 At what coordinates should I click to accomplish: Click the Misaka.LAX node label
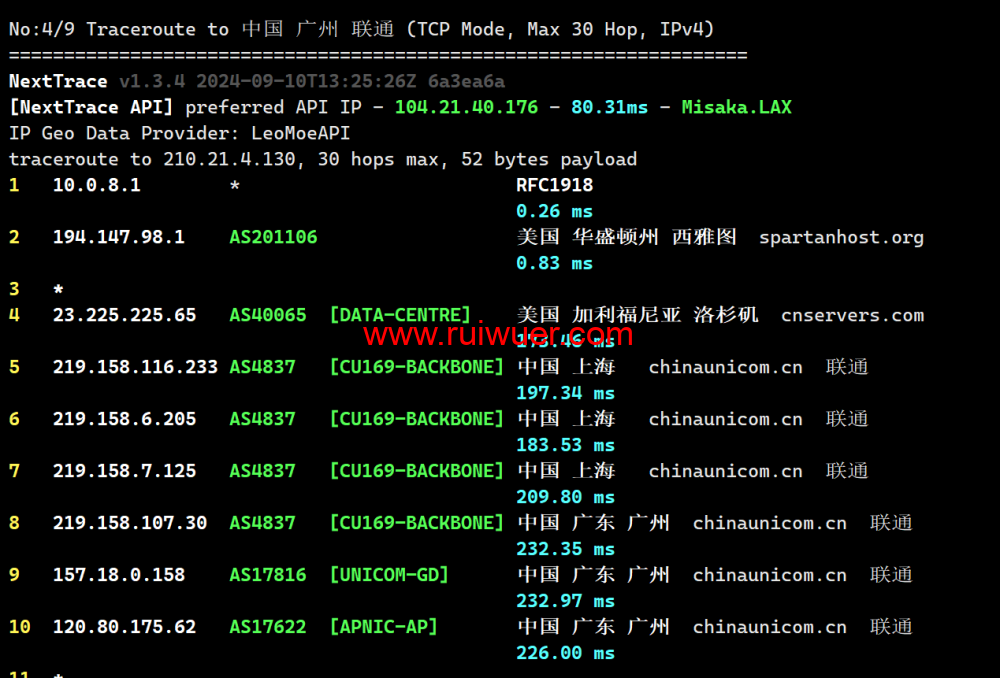click(736, 107)
